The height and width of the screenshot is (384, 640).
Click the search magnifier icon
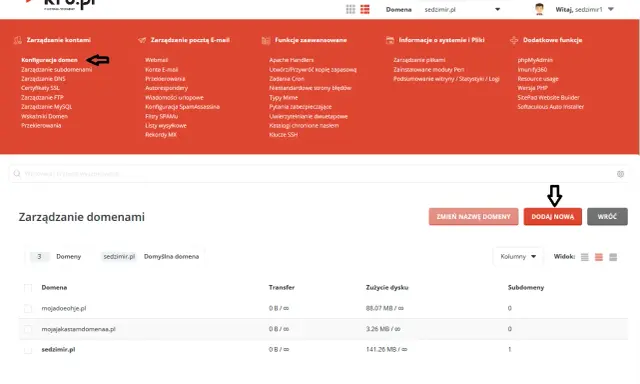[17, 174]
